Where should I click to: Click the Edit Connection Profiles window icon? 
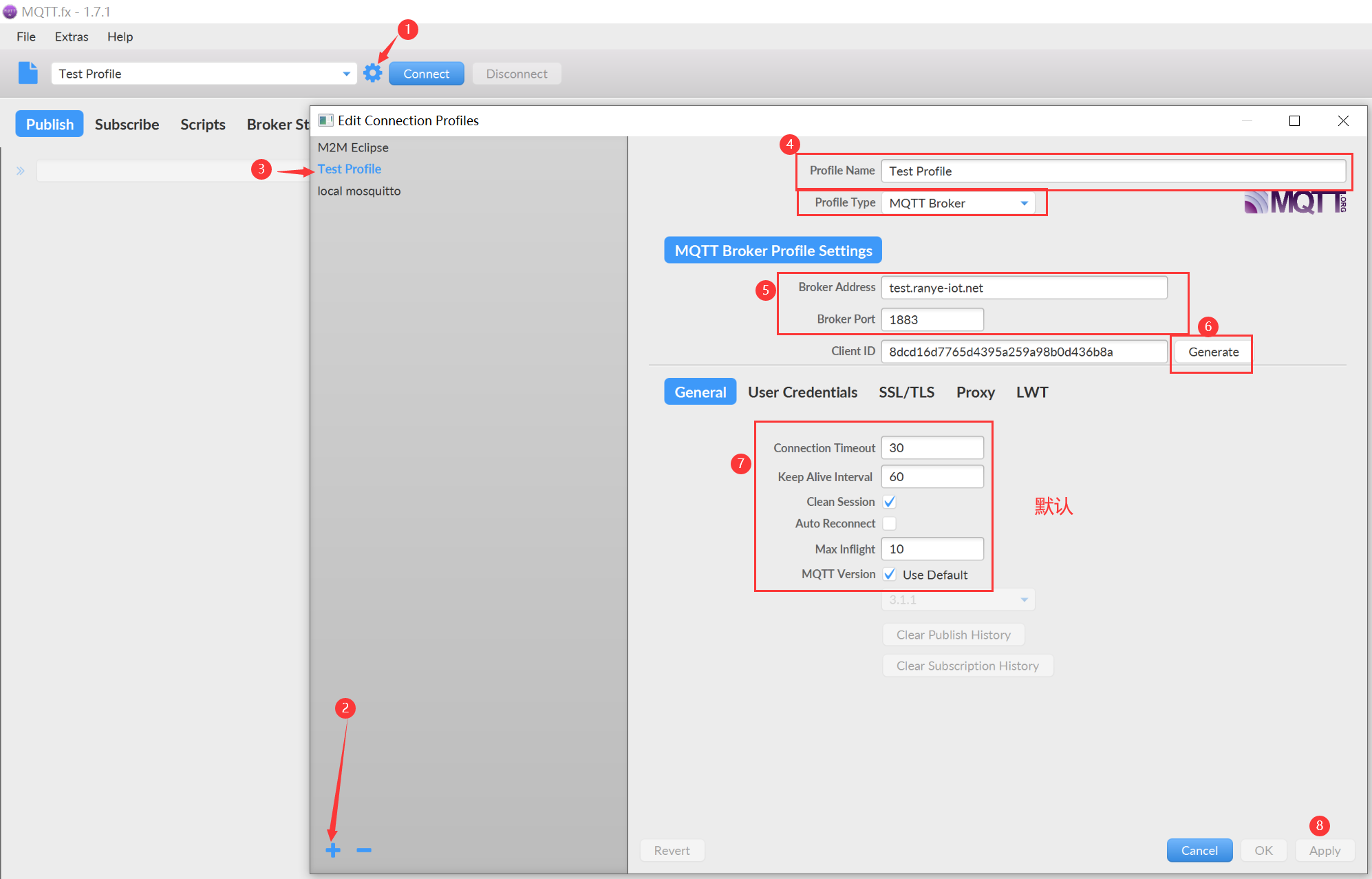[x=326, y=120]
